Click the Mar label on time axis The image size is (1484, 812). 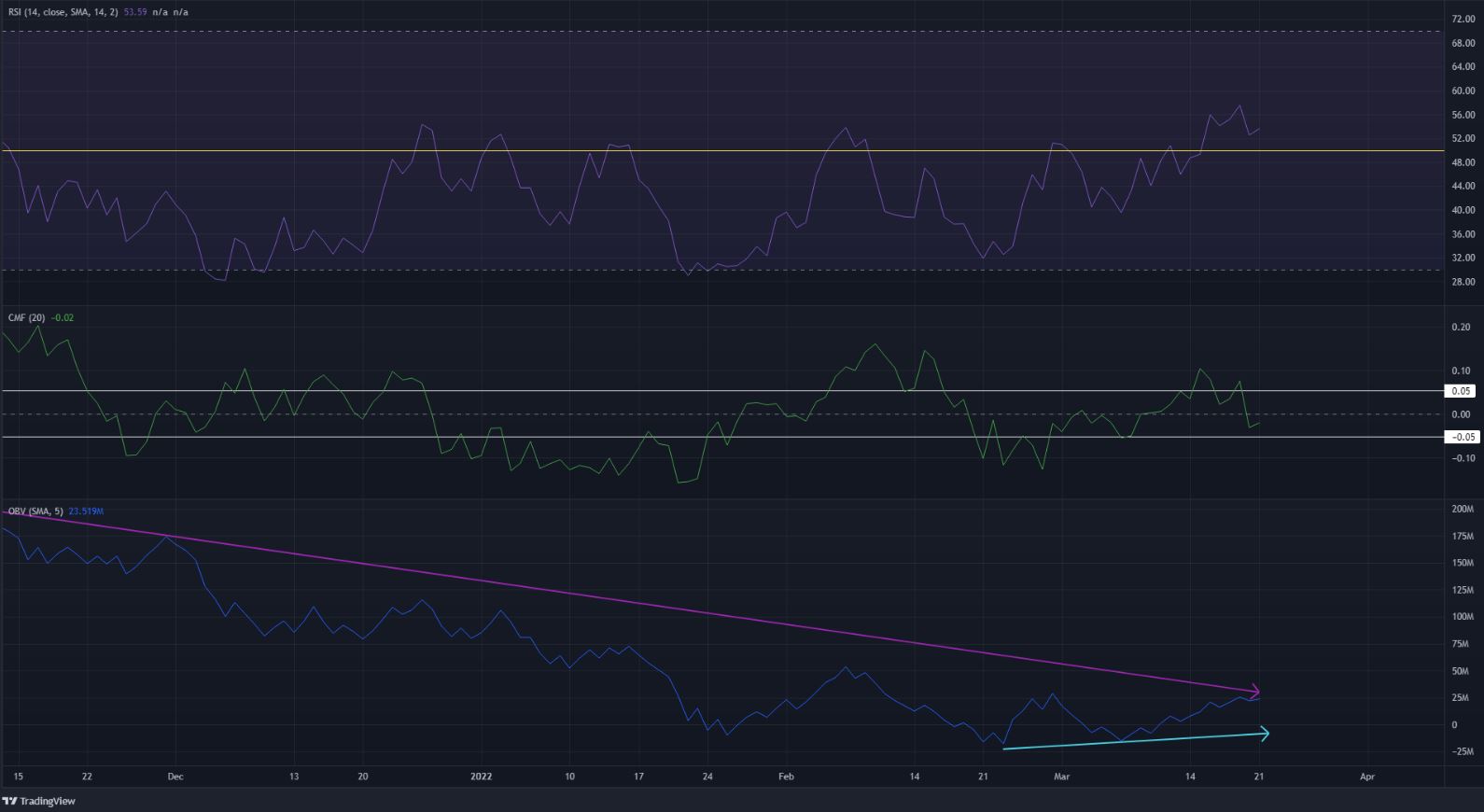tap(1061, 776)
